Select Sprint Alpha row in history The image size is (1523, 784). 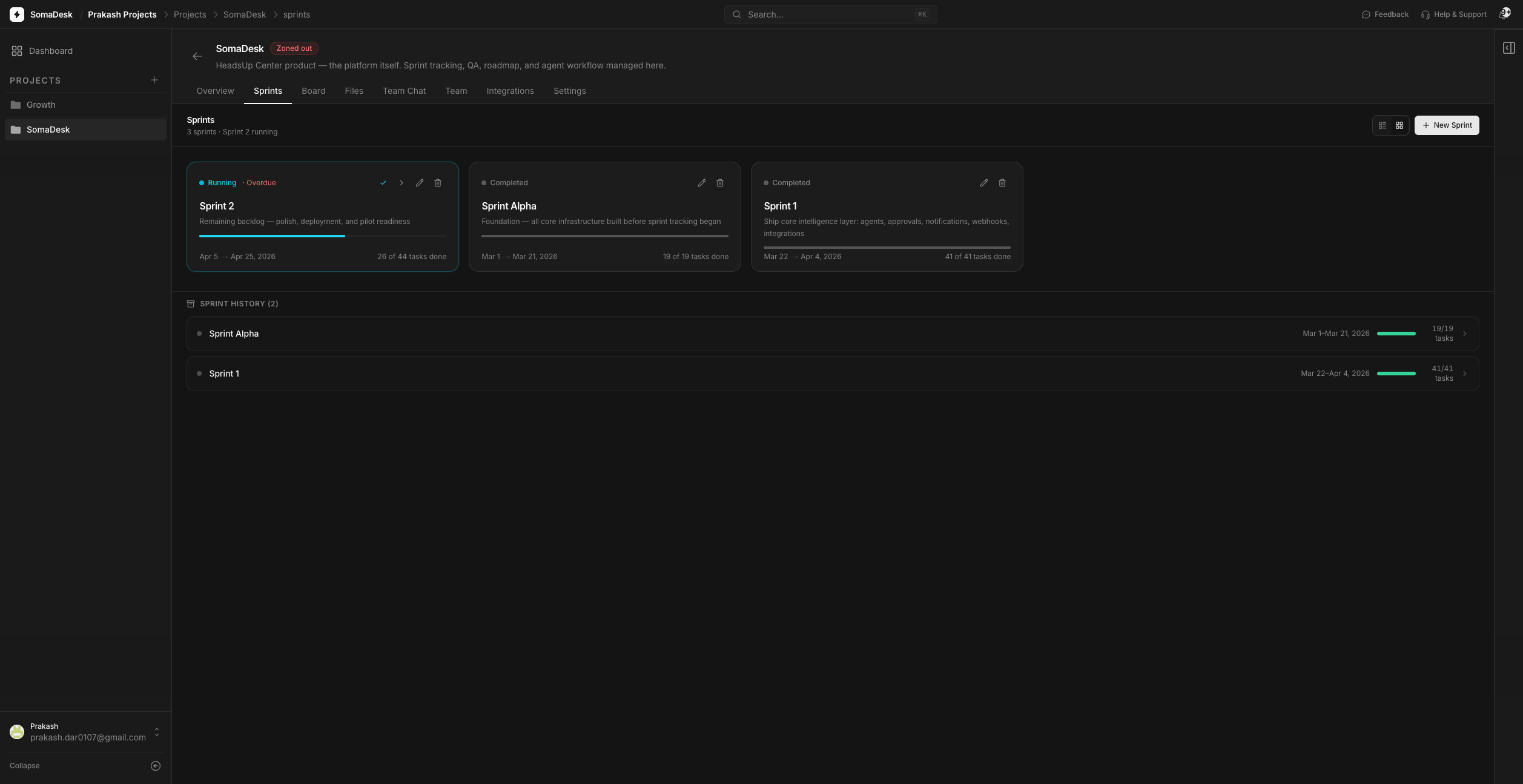pyautogui.click(x=833, y=334)
